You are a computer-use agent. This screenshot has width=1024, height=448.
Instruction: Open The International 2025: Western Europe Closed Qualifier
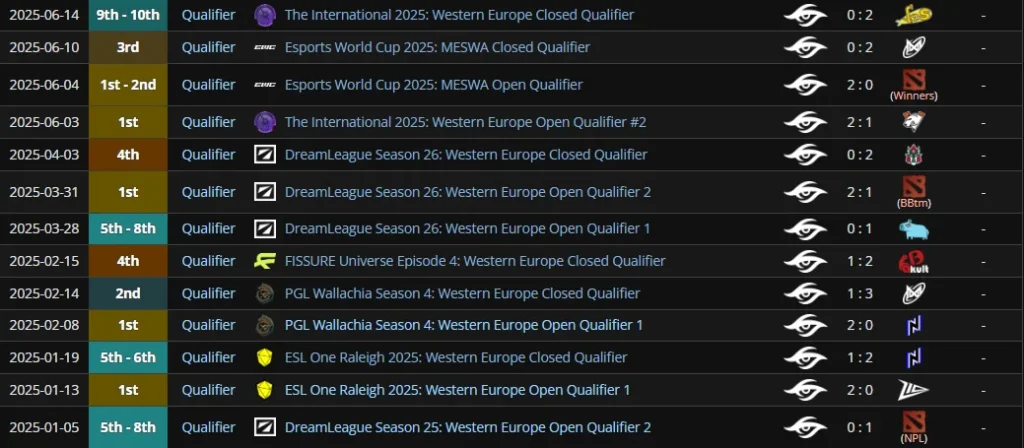tap(459, 14)
